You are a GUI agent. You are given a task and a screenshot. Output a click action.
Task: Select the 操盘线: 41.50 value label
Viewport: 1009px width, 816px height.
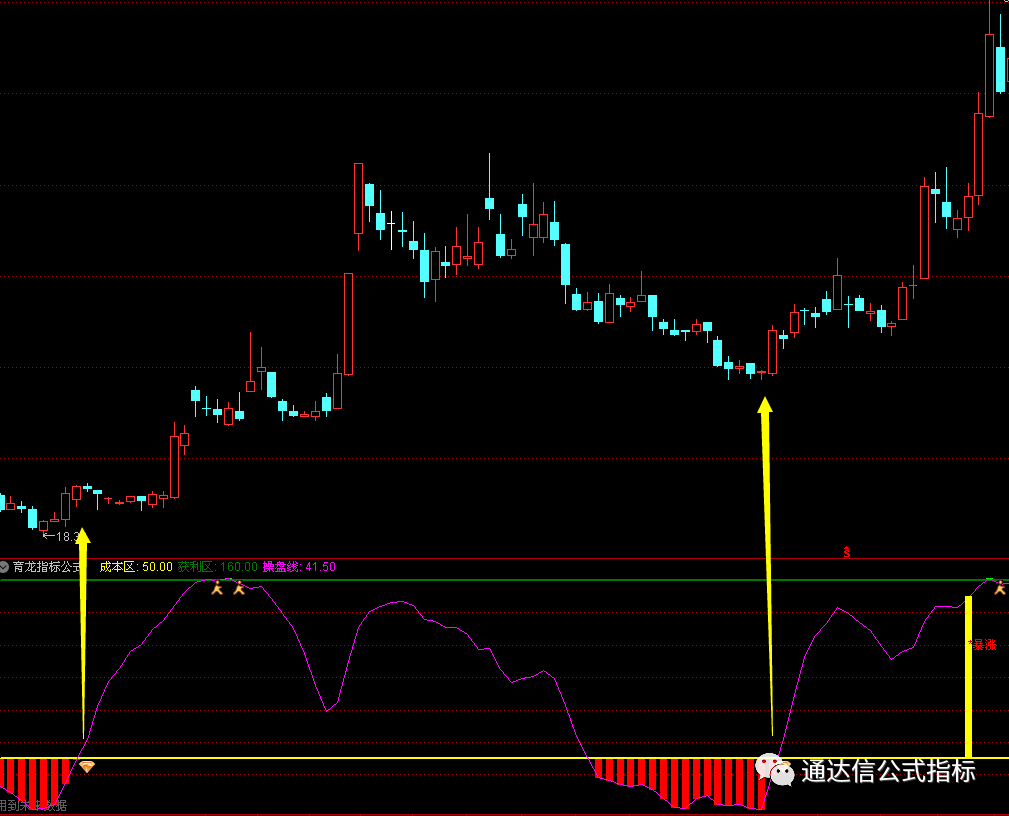(x=299, y=567)
